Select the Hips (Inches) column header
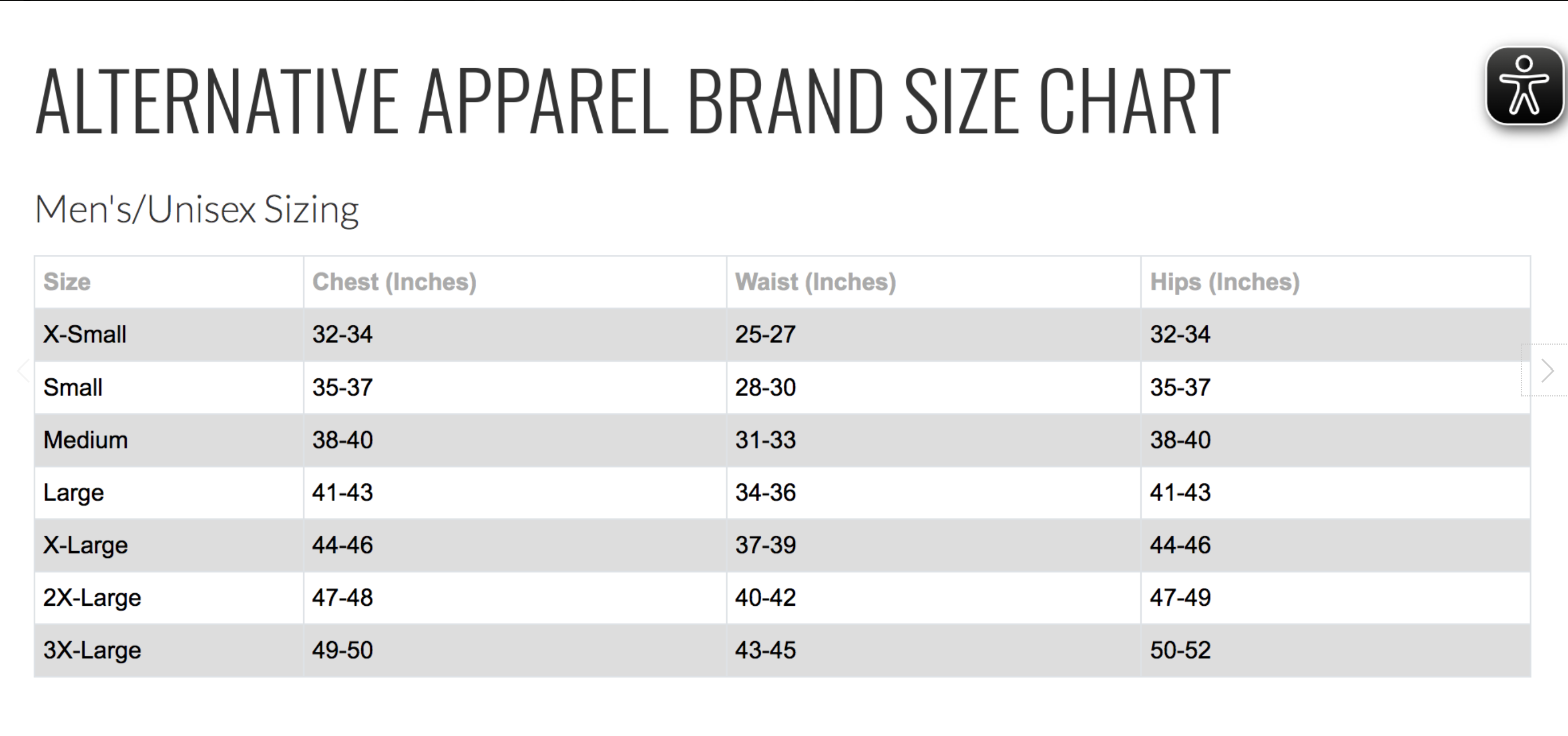The width and height of the screenshot is (1568, 736). [x=1225, y=282]
